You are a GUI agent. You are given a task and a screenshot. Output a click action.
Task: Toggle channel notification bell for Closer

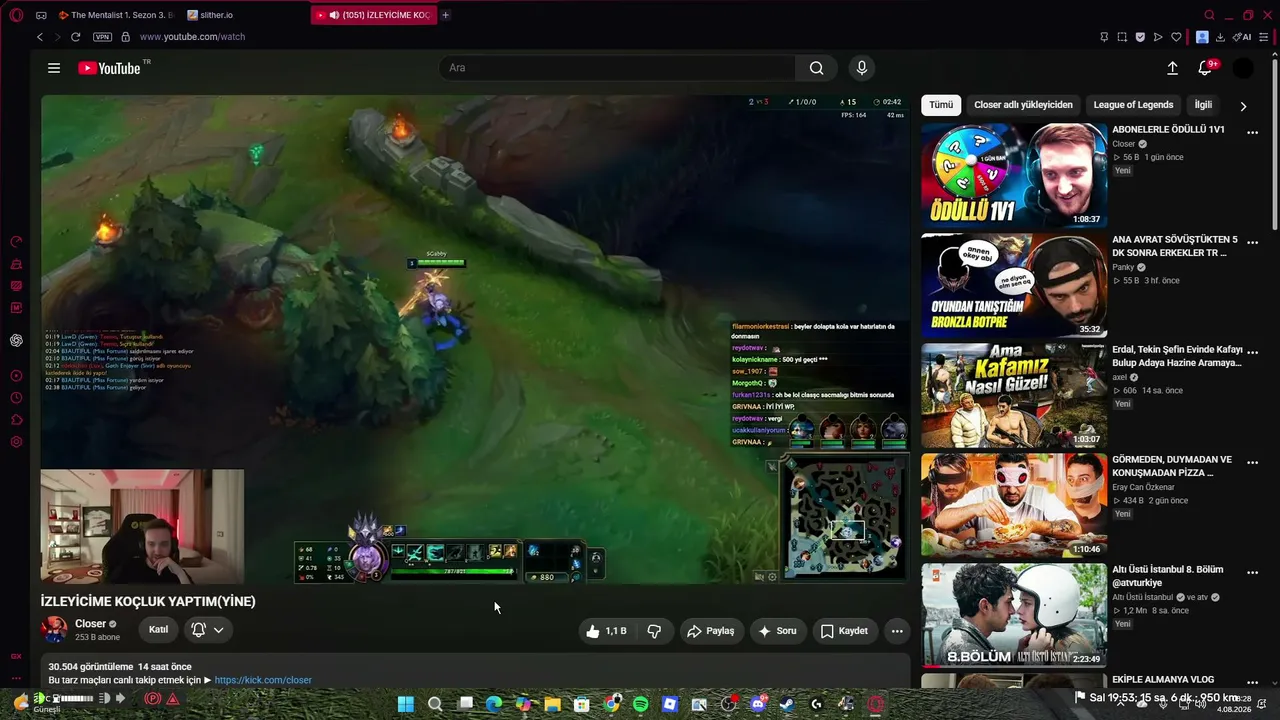coord(208,630)
